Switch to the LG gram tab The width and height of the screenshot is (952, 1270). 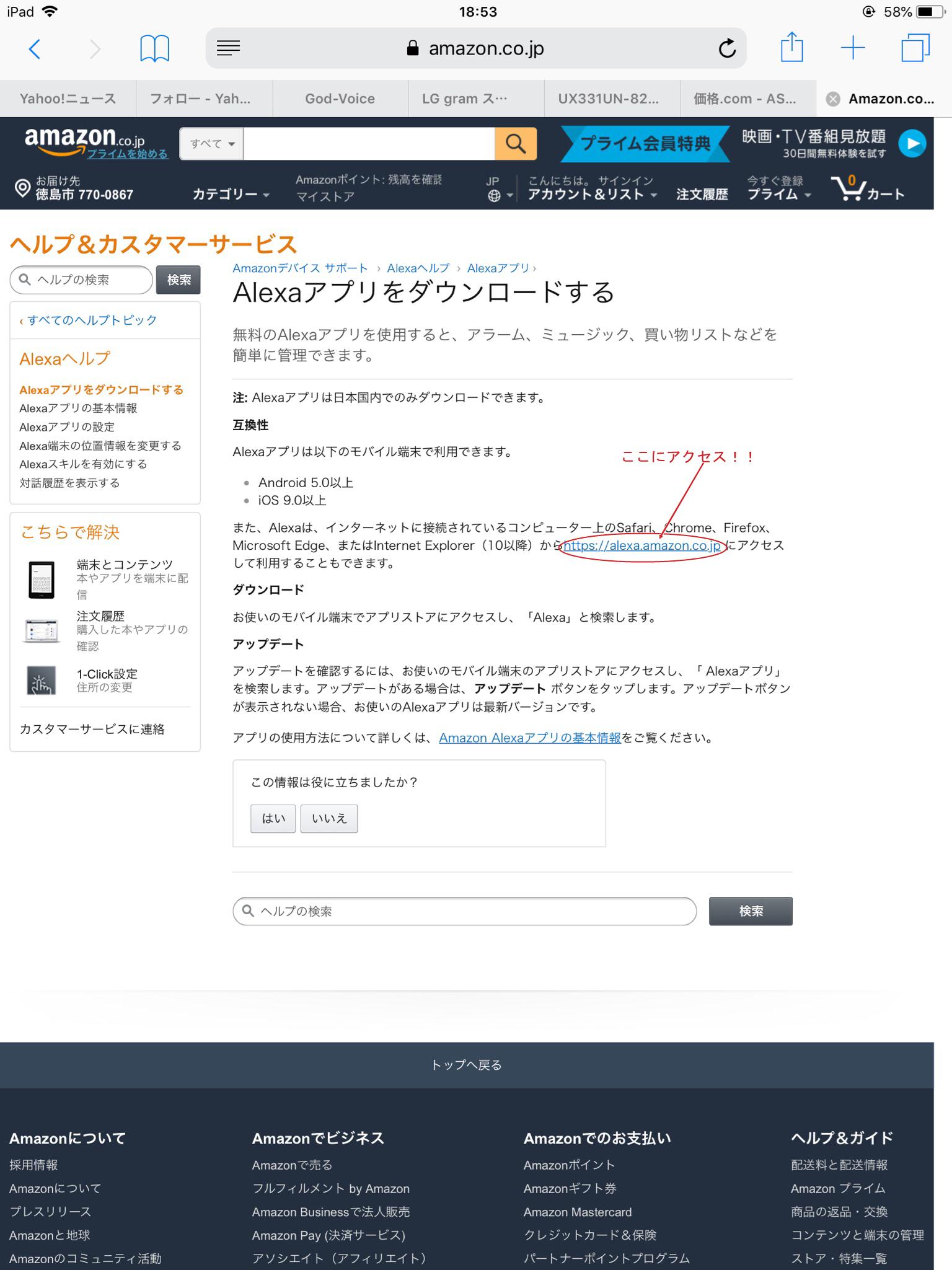(x=476, y=99)
